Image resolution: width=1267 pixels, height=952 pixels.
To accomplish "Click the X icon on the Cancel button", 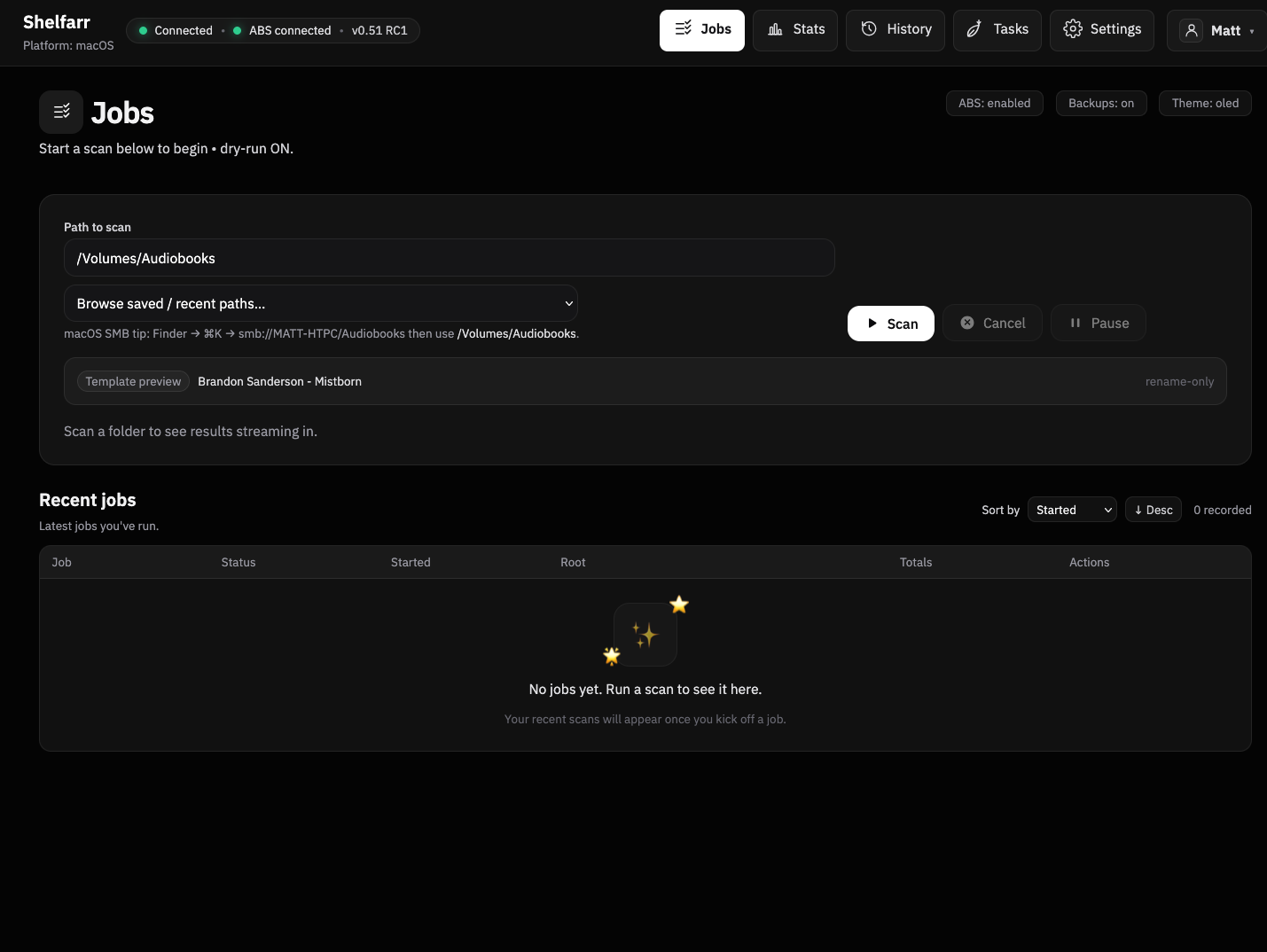I will click(x=966, y=323).
